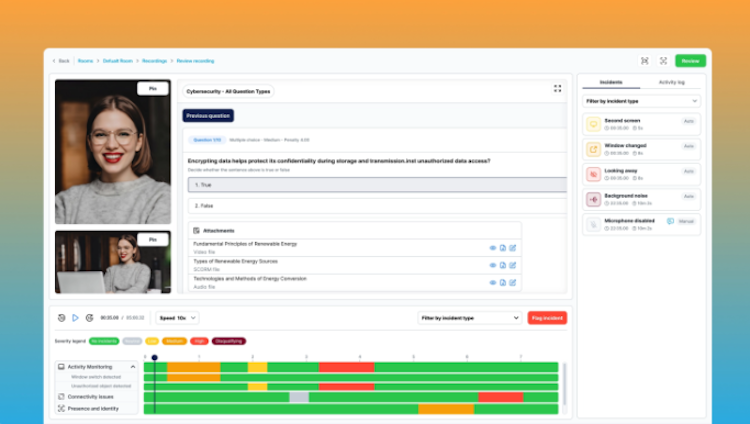Open file icon for Technologies and Methods attachment

pos(503,282)
